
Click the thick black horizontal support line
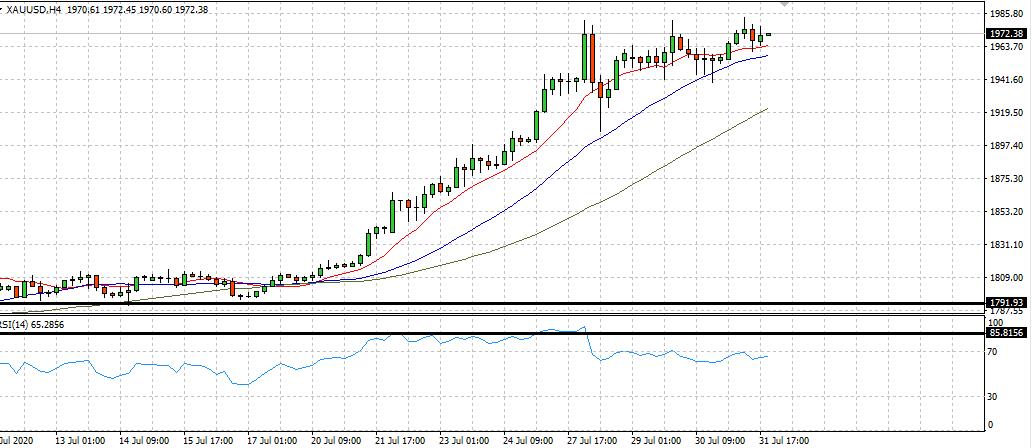tap(400, 303)
